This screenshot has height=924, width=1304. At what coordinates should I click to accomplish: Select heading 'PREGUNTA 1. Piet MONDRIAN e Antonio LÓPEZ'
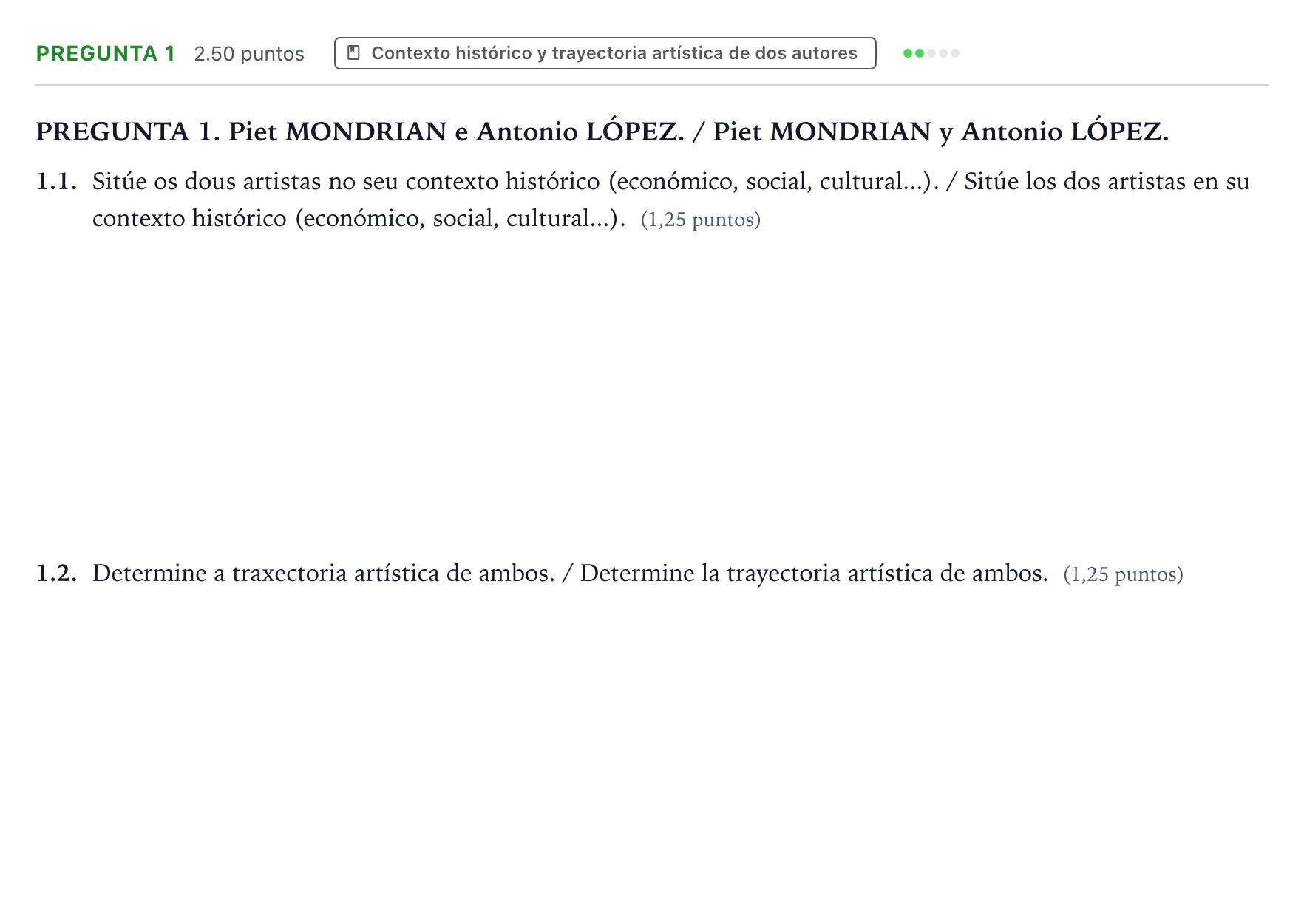[602, 132]
